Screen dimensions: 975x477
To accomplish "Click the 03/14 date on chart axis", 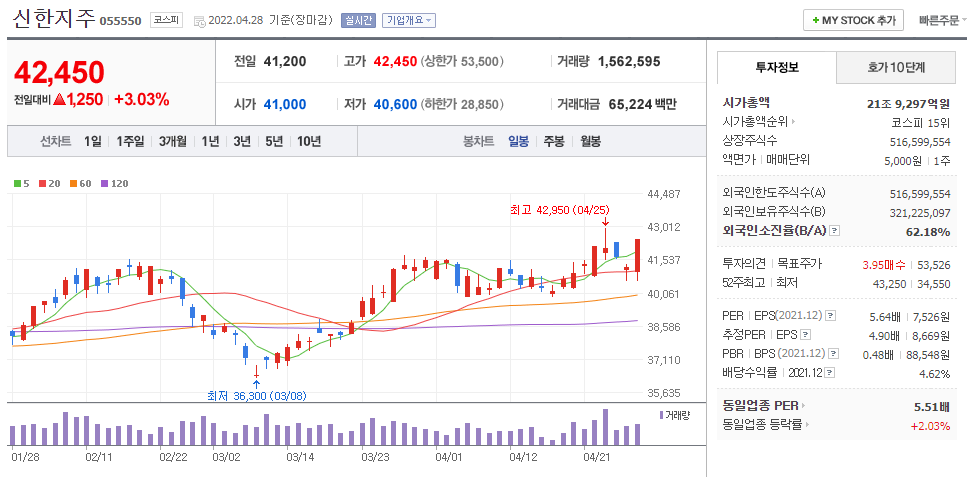I will point(300,457).
